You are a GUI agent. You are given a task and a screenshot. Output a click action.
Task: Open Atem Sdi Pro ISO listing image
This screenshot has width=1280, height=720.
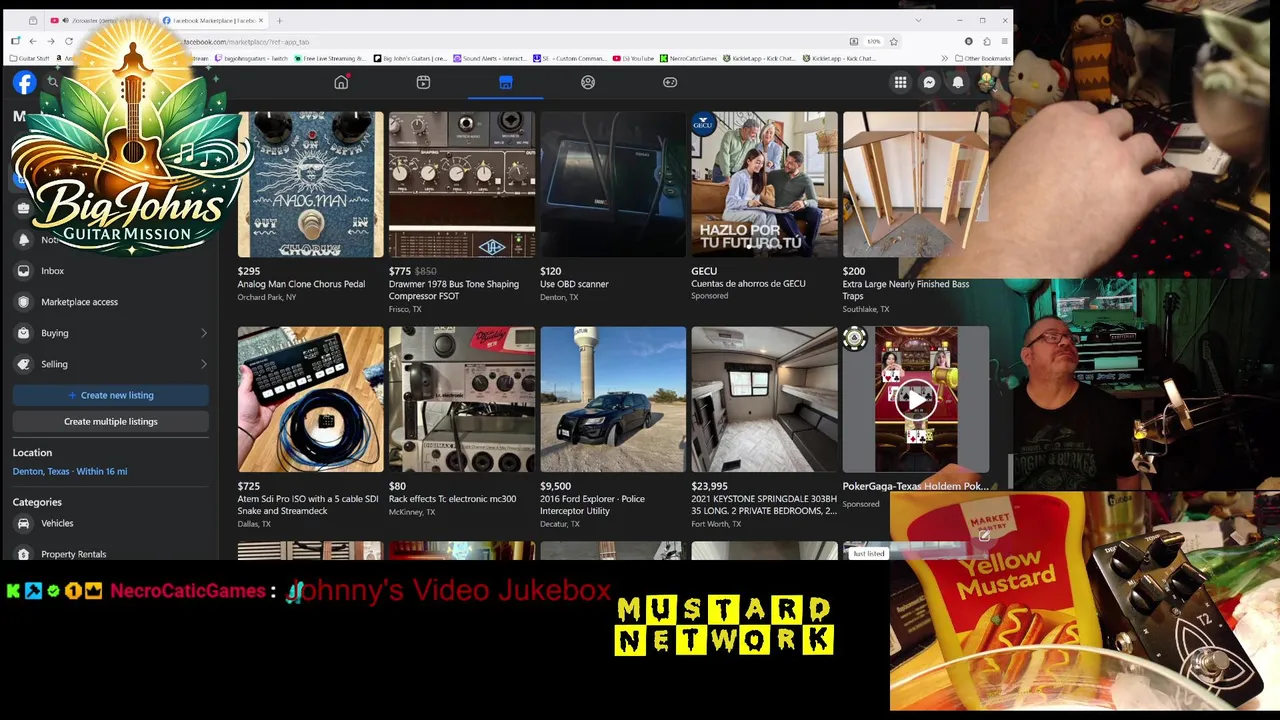pyautogui.click(x=310, y=399)
